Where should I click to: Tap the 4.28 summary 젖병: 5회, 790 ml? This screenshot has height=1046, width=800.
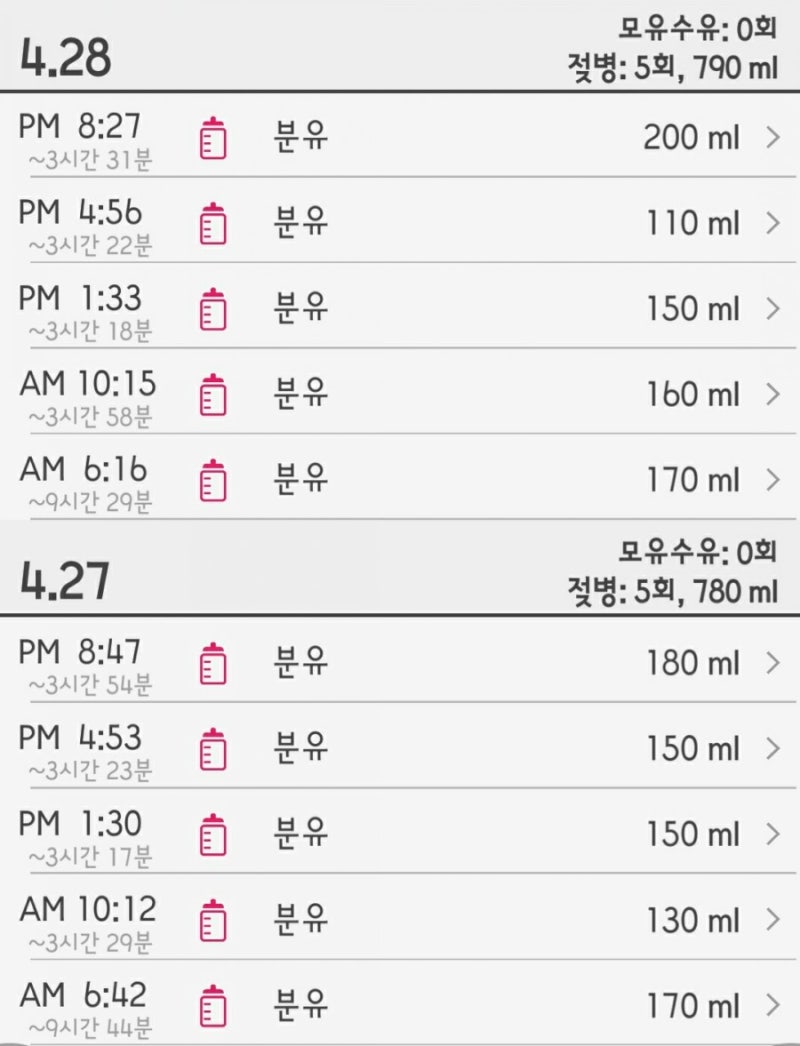point(673,68)
